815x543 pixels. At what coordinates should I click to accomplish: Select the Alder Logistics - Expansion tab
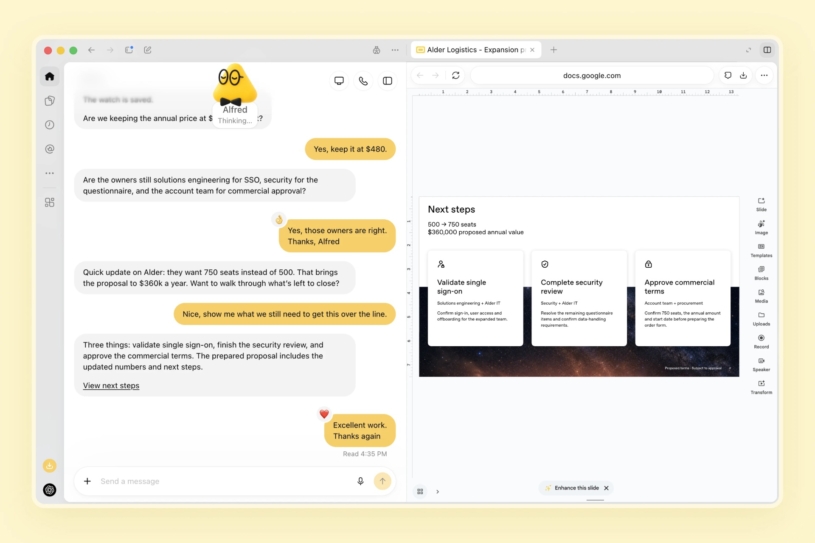[476, 50]
